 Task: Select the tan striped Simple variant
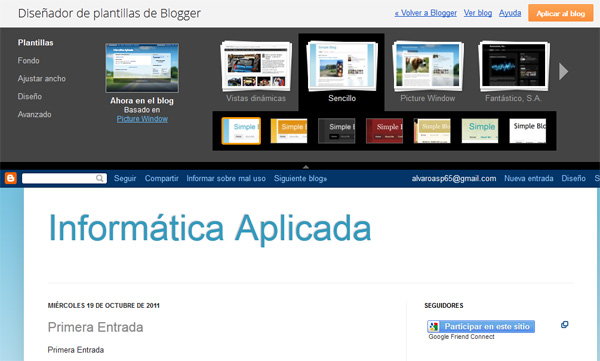432,131
